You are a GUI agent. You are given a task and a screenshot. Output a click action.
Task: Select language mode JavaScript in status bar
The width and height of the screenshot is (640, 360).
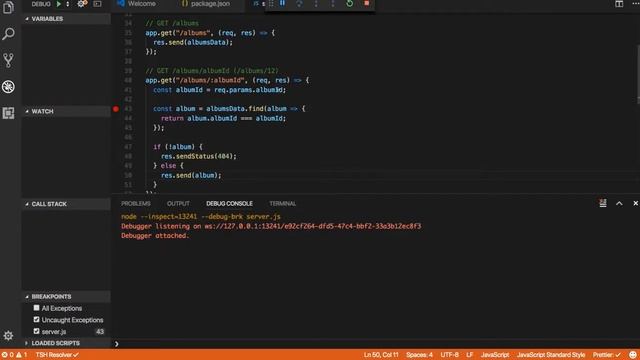click(495, 355)
